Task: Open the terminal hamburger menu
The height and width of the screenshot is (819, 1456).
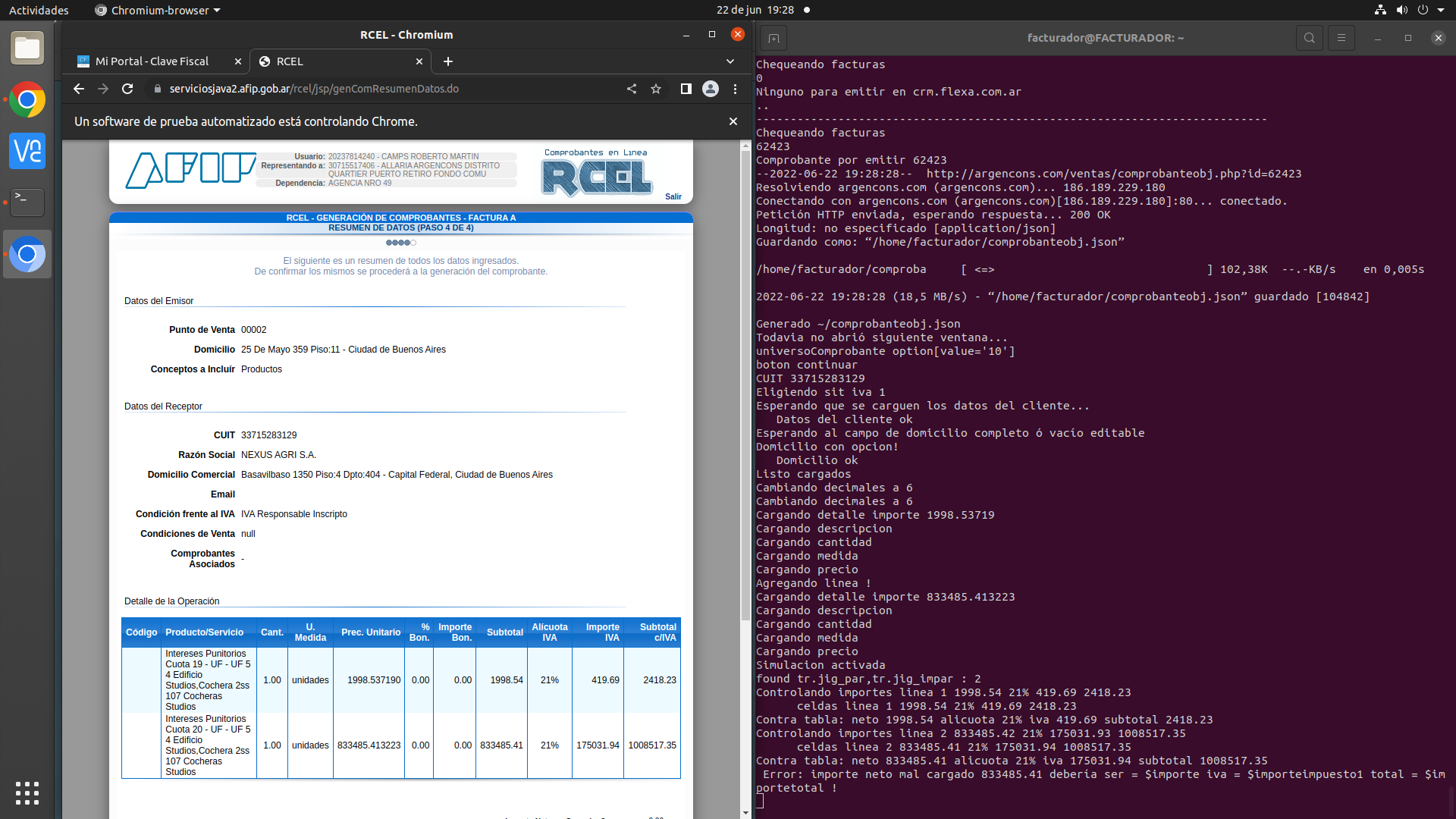Action: [1341, 38]
